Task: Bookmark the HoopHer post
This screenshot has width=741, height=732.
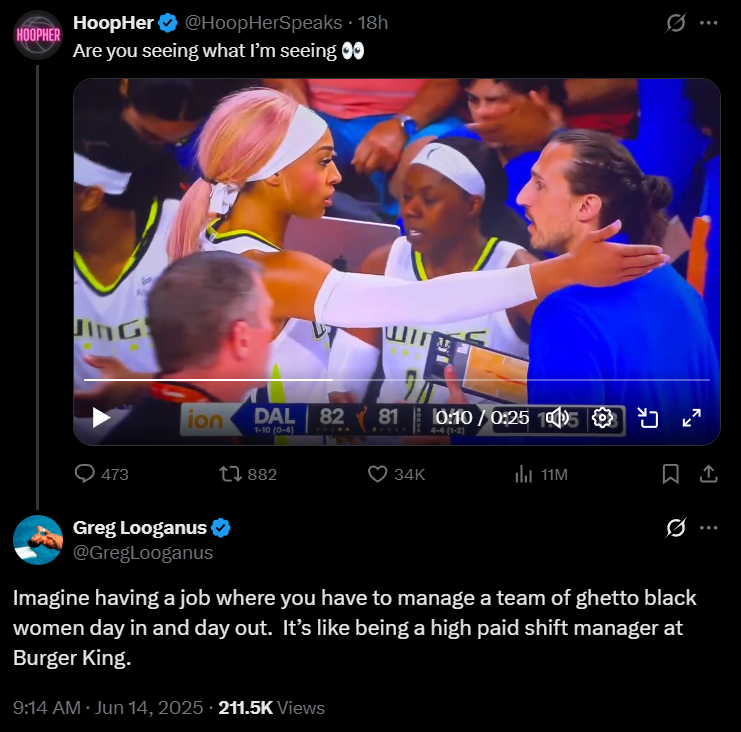Action: (671, 474)
